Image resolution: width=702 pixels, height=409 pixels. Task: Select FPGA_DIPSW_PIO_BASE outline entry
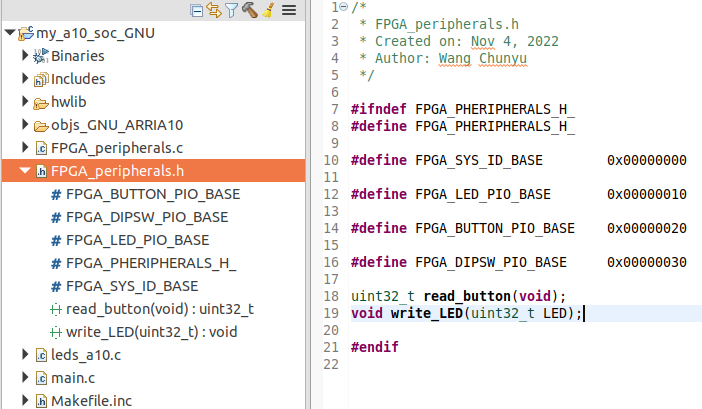click(x=147, y=217)
